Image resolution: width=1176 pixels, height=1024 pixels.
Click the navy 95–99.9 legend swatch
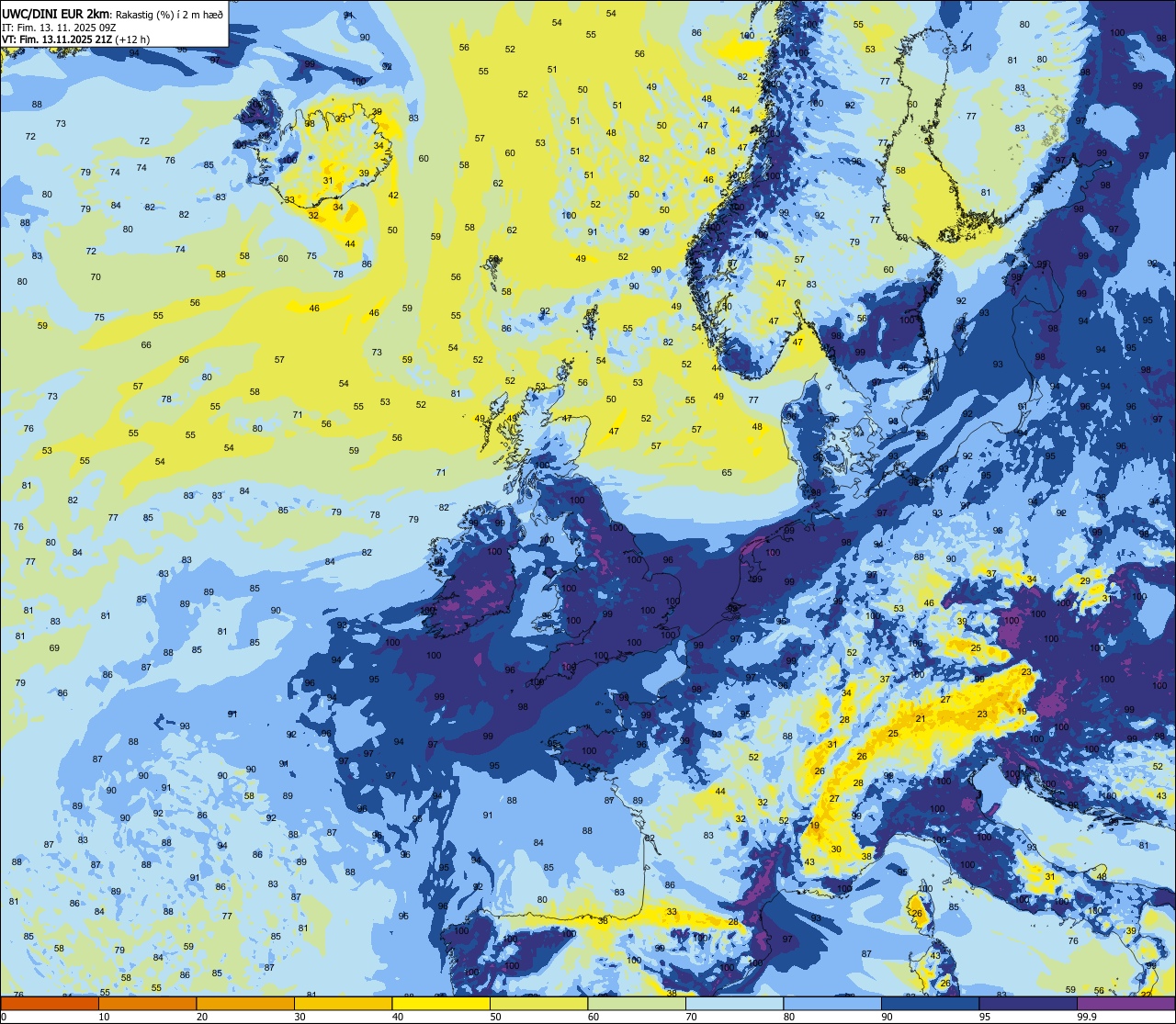[x=1028, y=1004]
